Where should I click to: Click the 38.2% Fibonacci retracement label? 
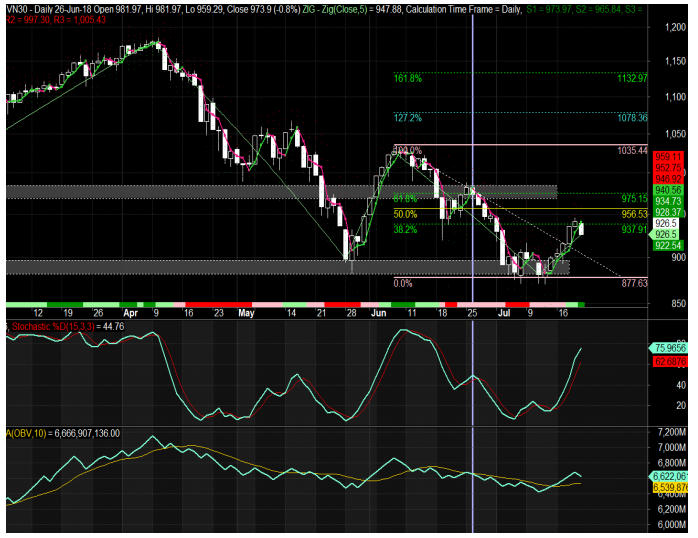[x=405, y=230]
